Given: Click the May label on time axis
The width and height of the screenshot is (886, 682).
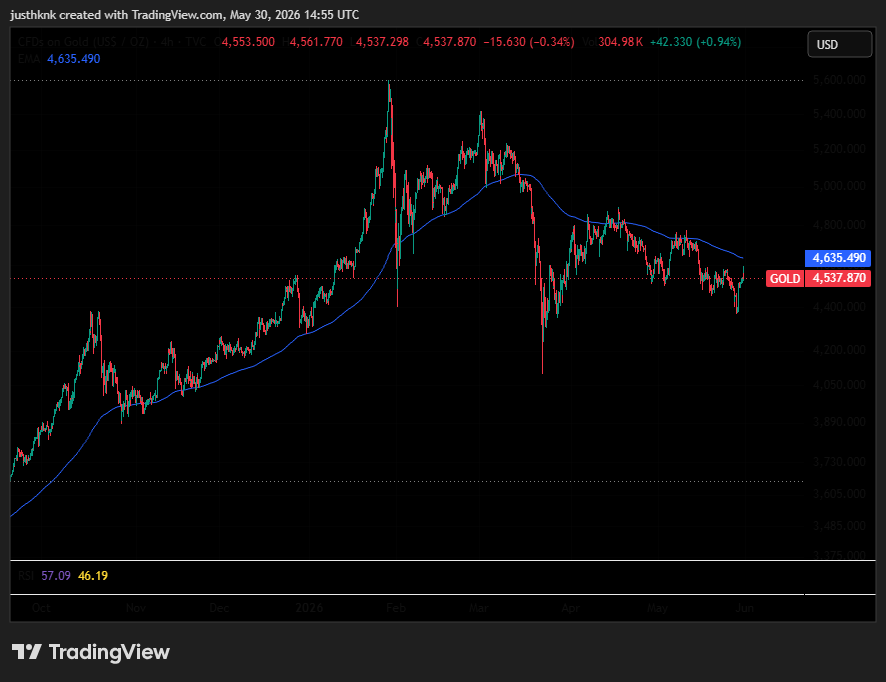Looking at the screenshot, I should point(657,608).
